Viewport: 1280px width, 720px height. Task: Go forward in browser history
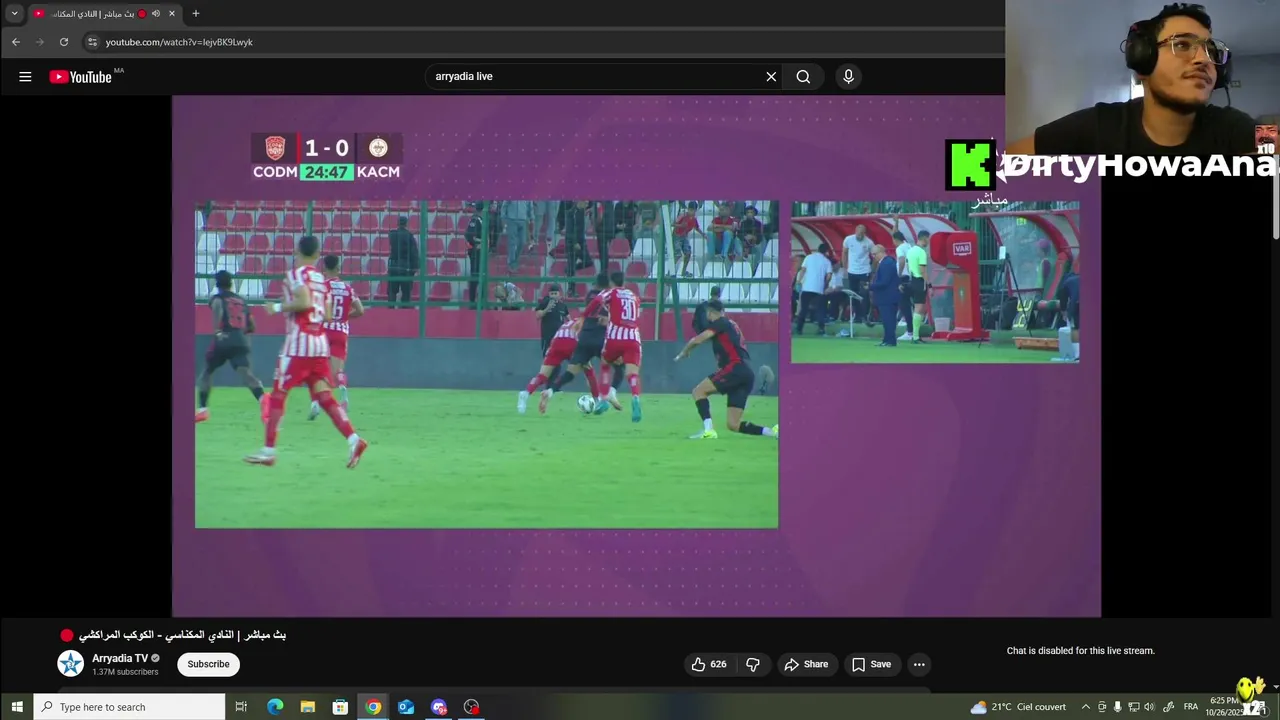40,42
